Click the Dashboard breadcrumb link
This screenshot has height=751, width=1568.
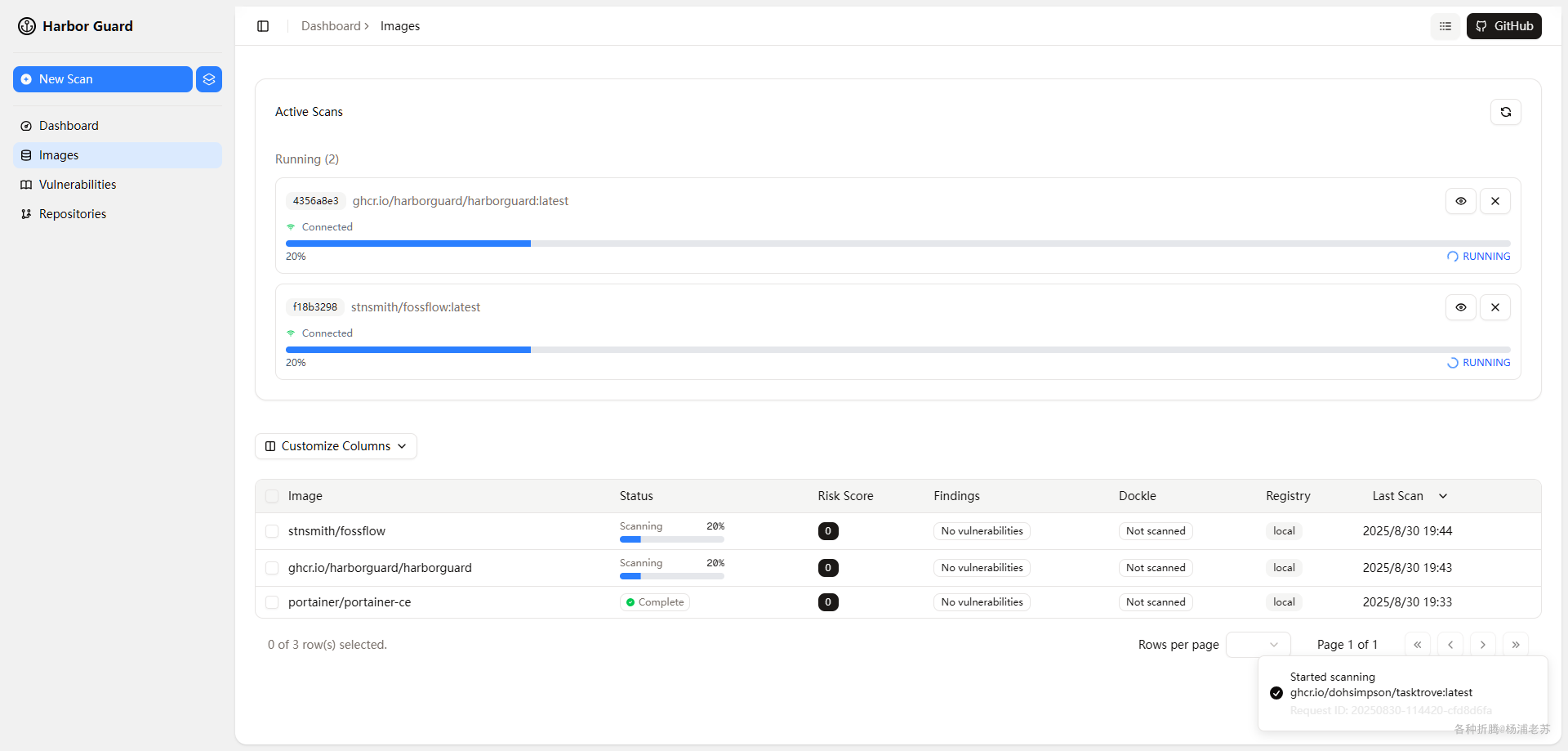331,26
